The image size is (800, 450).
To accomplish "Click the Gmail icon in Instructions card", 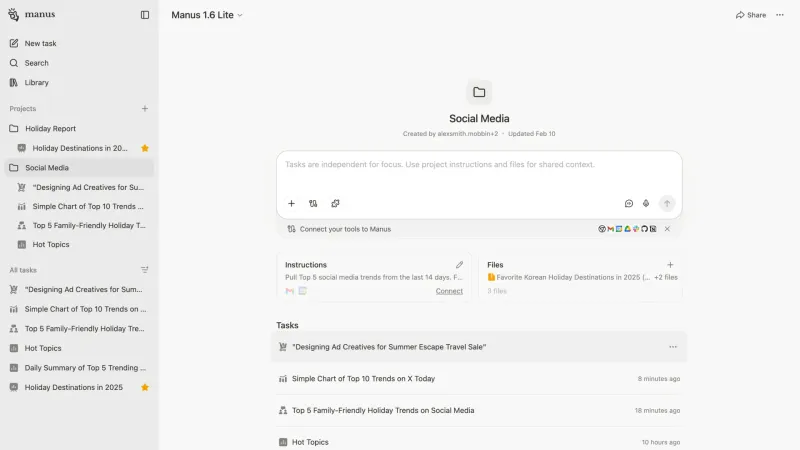I will (290, 291).
